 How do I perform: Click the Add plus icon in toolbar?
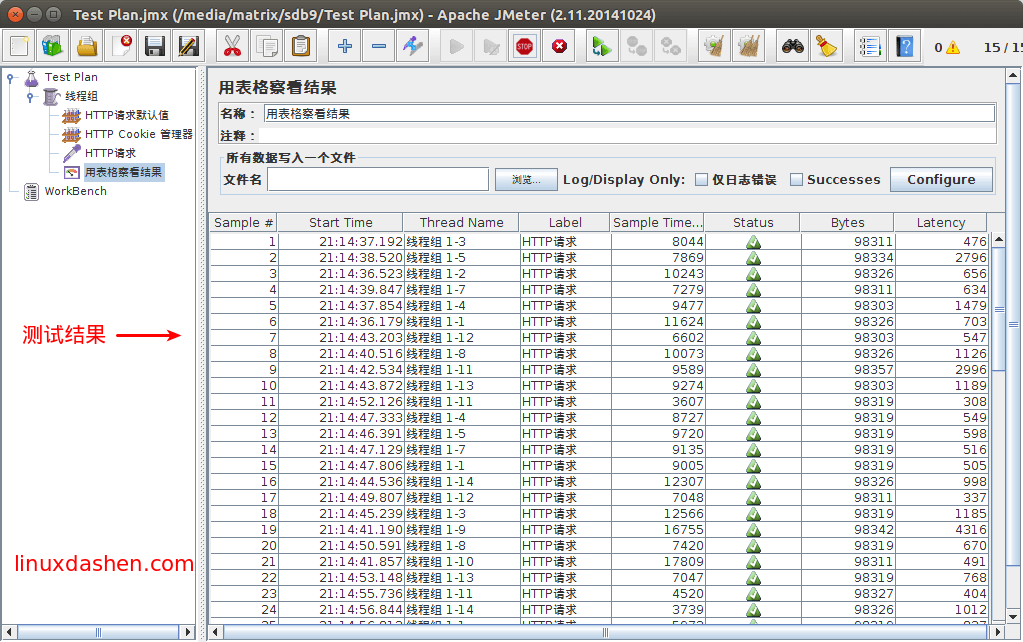point(345,46)
